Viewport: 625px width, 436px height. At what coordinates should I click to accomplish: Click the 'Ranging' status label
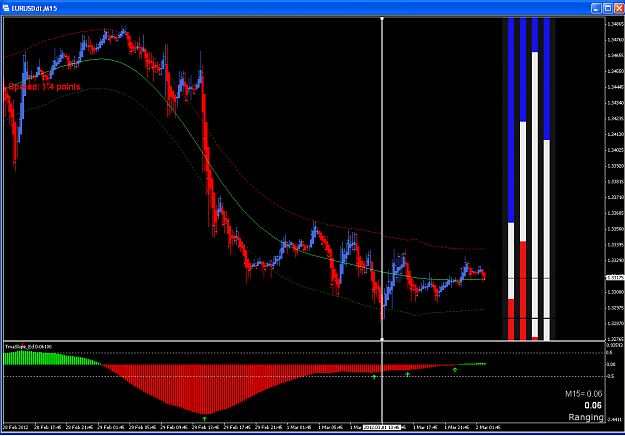click(x=586, y=417)
